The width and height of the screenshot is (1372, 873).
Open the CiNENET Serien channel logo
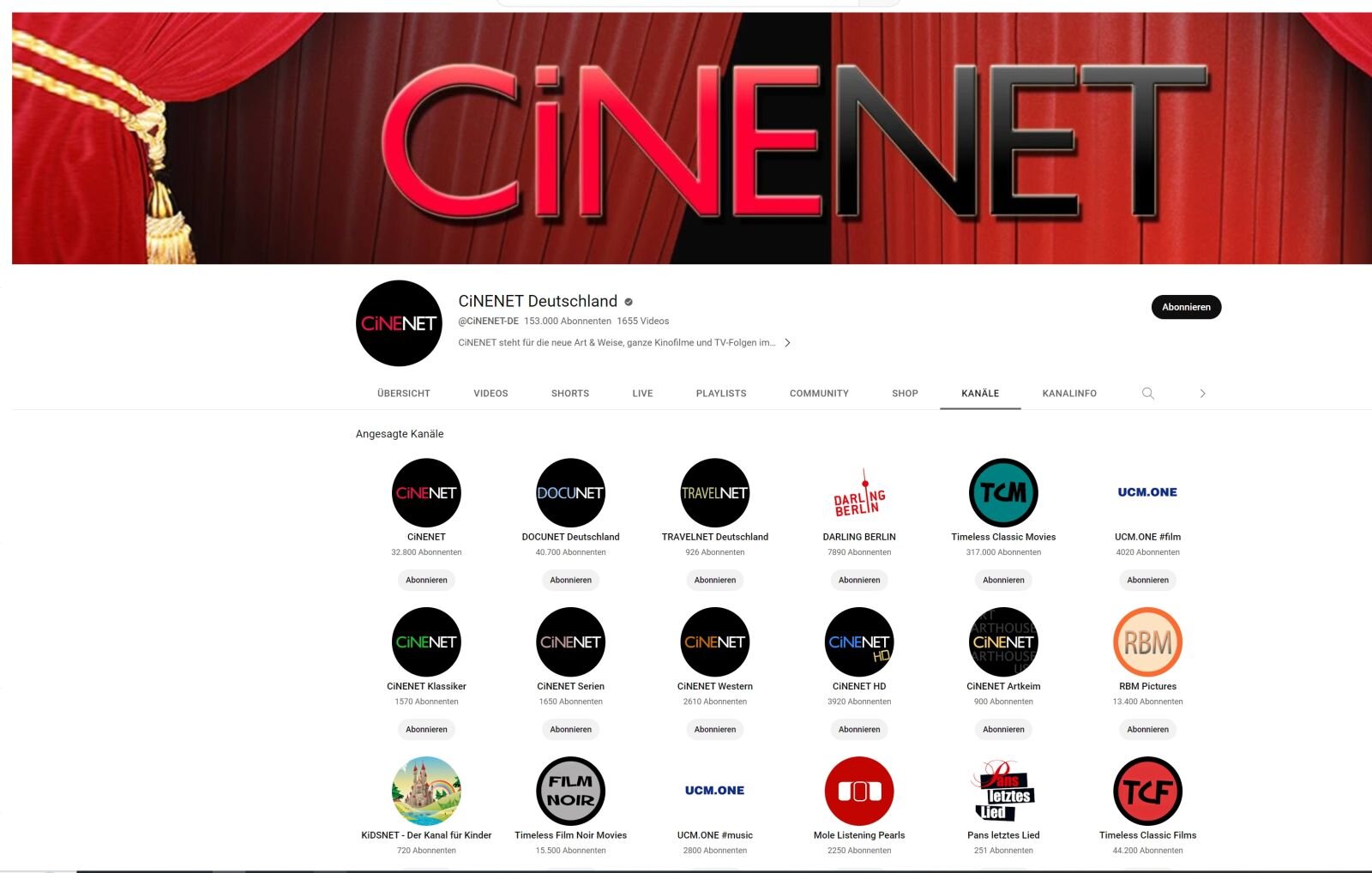click(x=570, y=641)
